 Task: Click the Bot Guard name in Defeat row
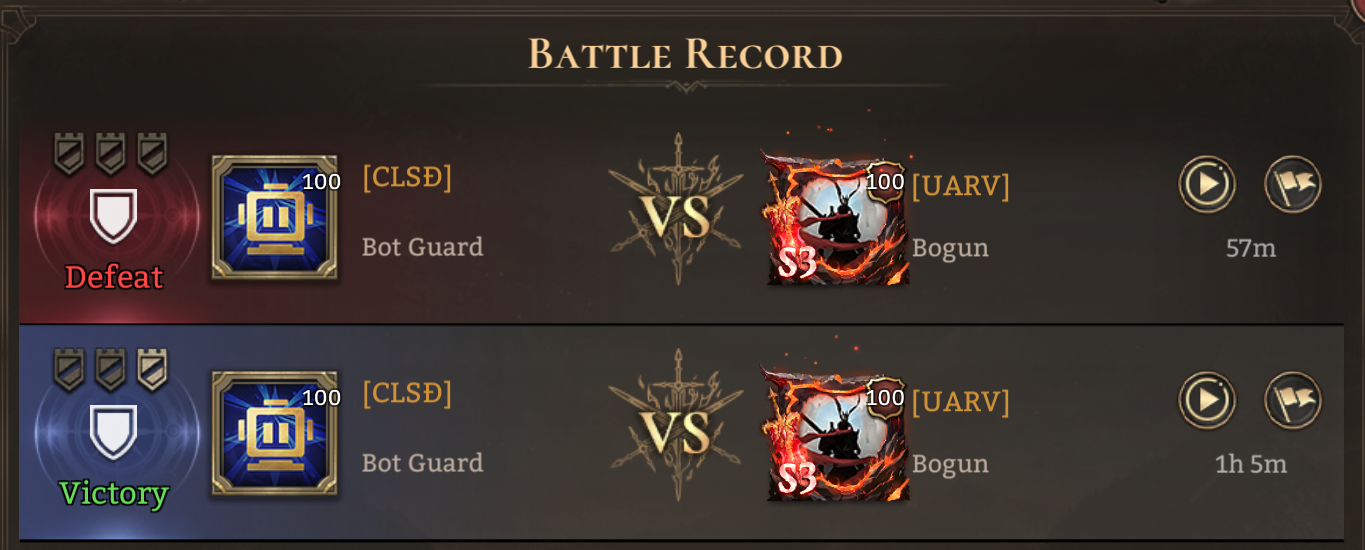tap(422, 246)
